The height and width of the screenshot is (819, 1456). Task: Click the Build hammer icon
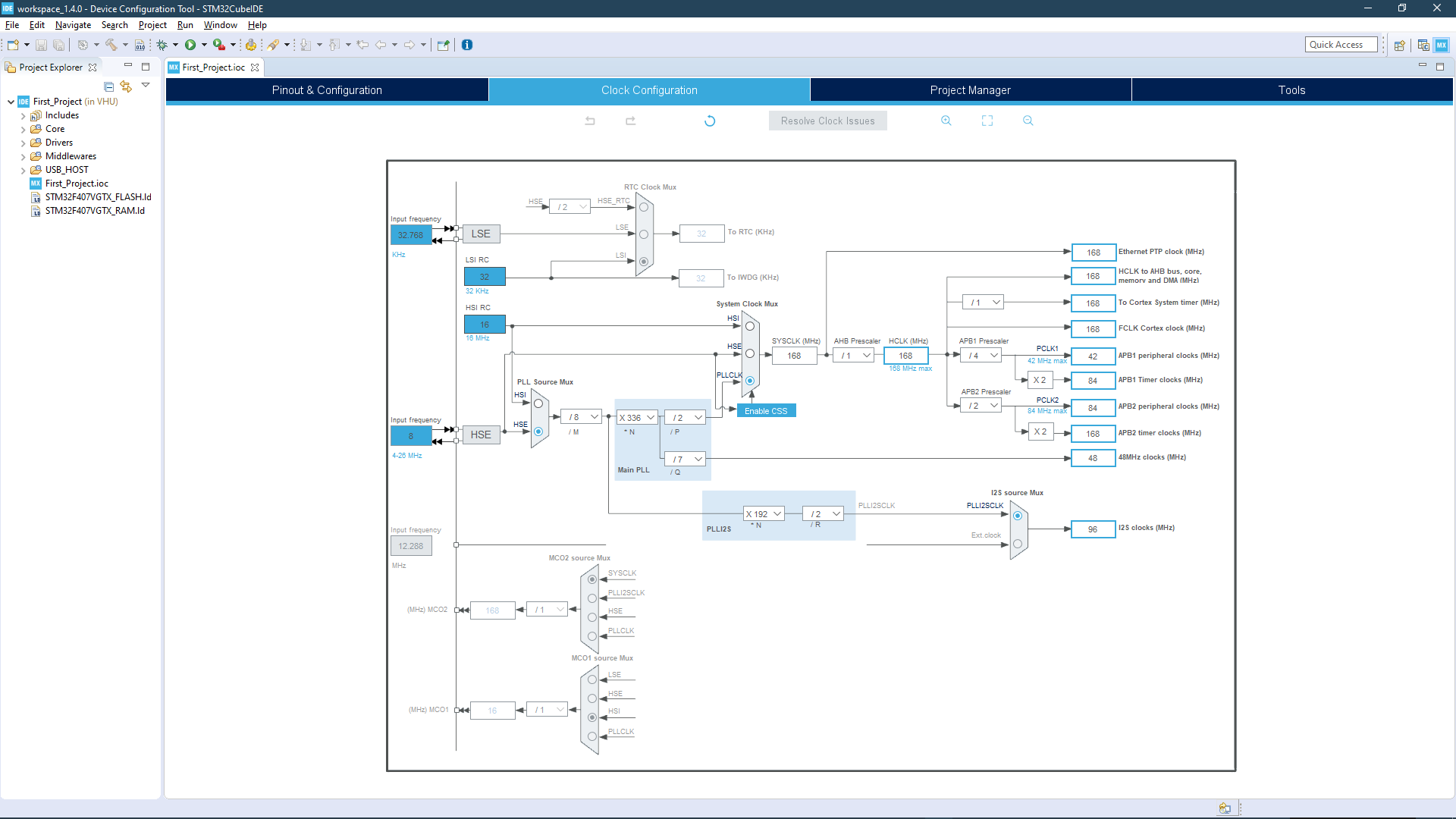click(x=111, y=45)
